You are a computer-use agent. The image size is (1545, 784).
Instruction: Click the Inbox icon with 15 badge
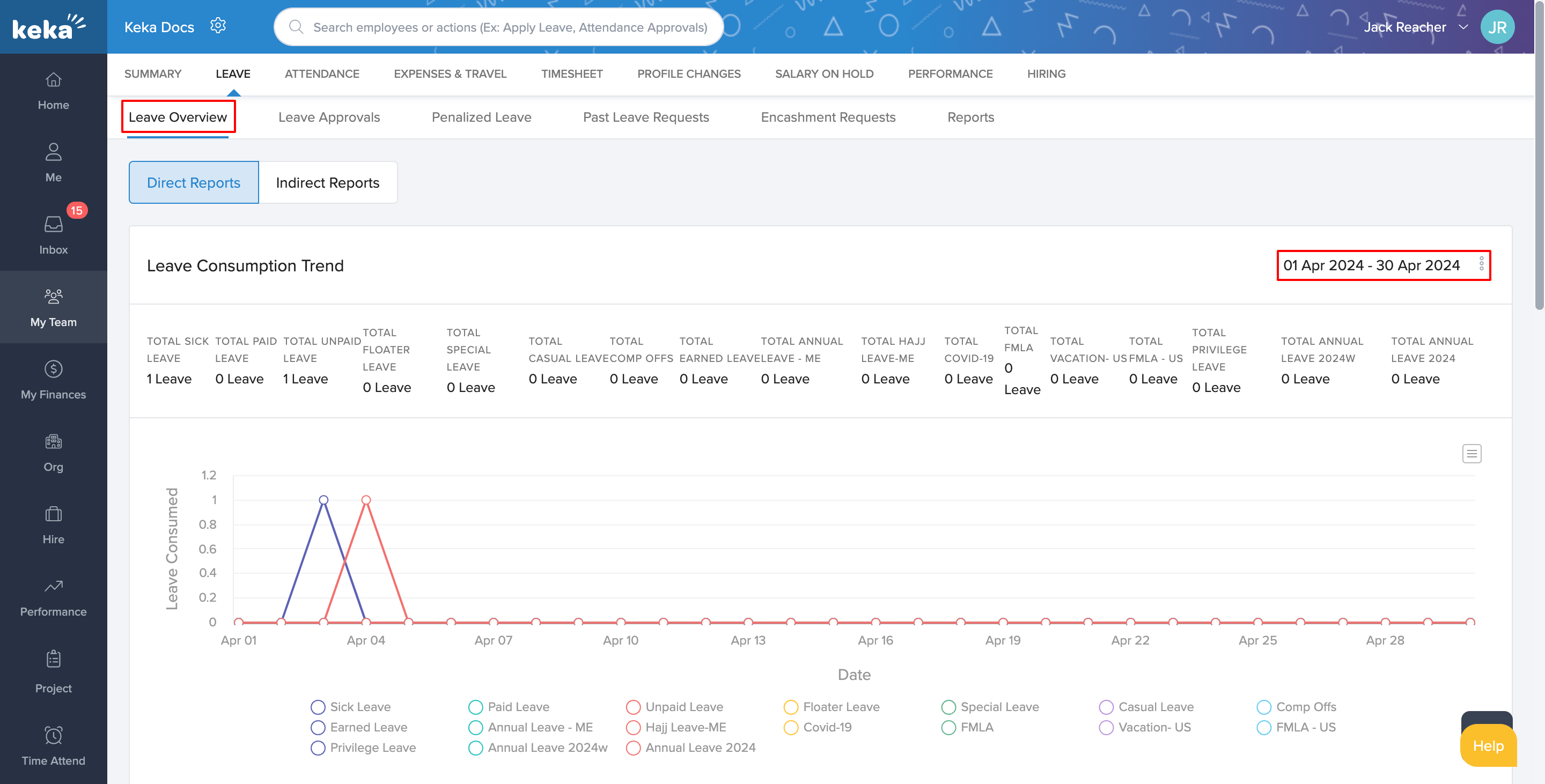[x=54, y=225]
